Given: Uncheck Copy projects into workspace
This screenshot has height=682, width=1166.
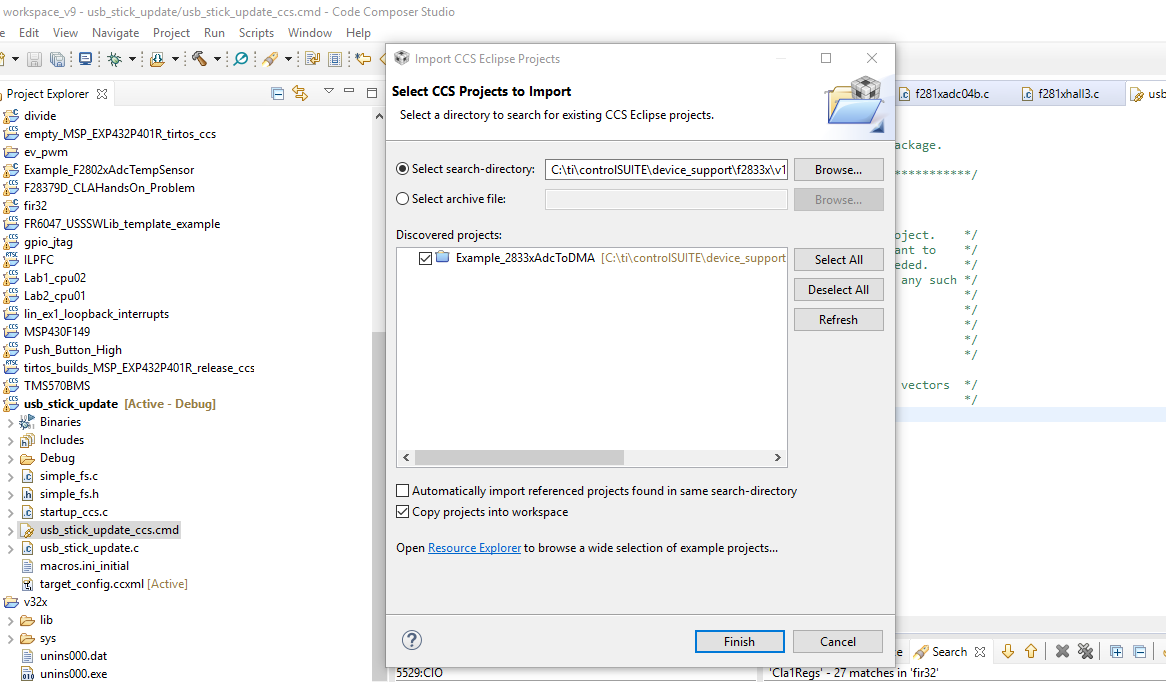Looking at the screenshot, I should coord(402,512).
